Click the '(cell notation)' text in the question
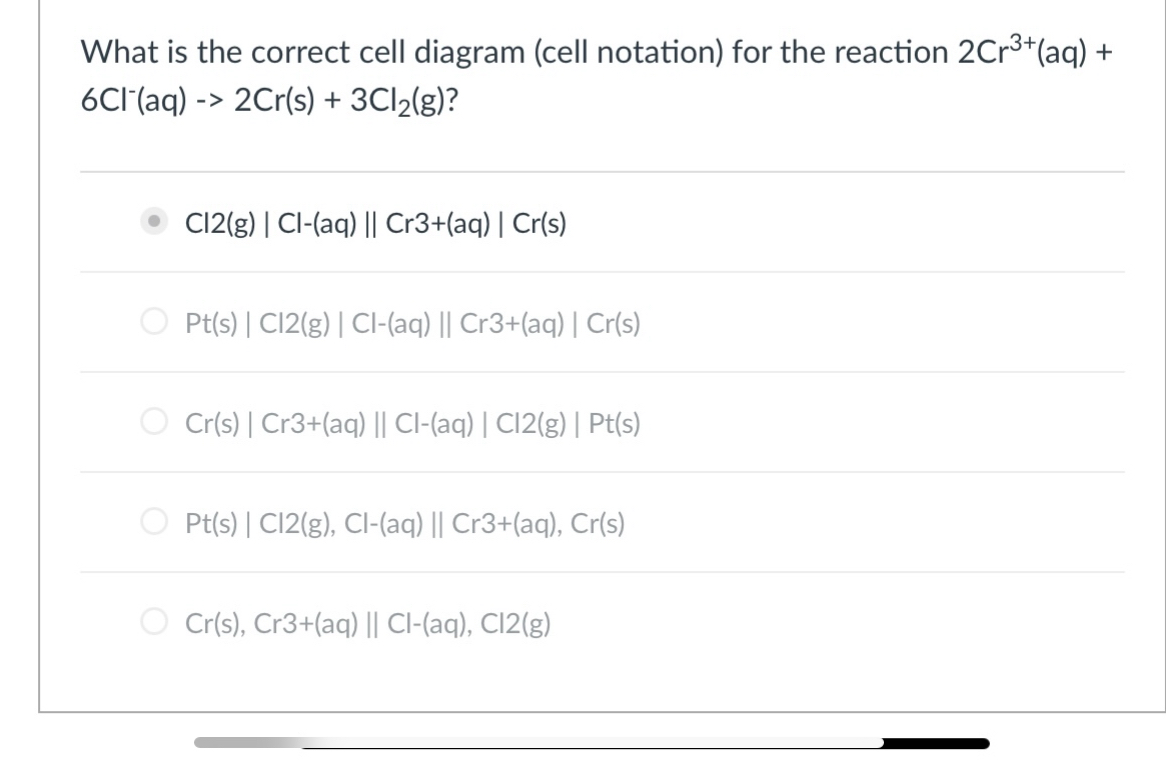The width and height of the screenshot is (1166, 763). pos(628,52)
